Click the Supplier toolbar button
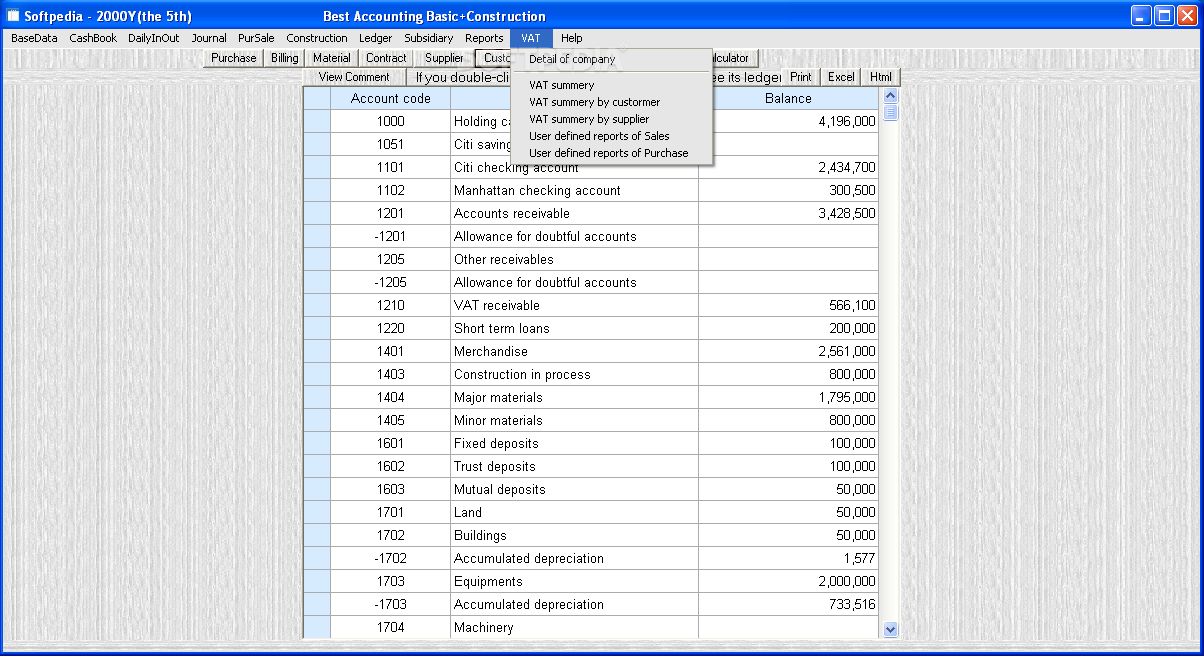The image size is (1204, 656). pyautogui.click(x=444, y=58)
